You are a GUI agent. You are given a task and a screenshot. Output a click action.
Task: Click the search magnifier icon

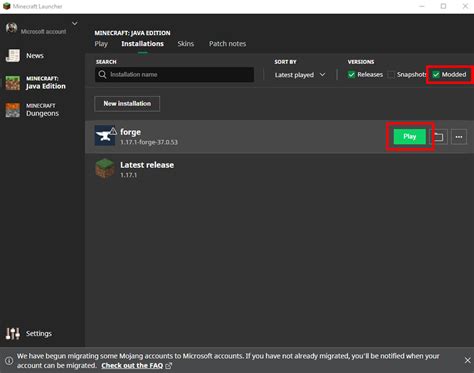pyautogui.click(x=102, y=74)
